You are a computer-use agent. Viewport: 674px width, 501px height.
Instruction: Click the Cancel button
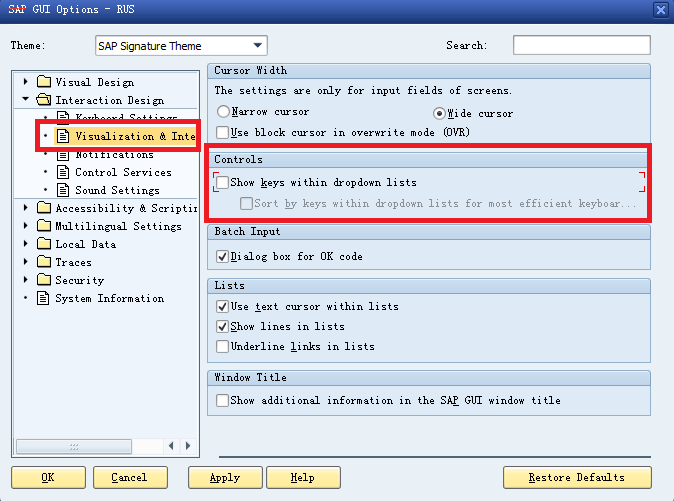point(130,477)
